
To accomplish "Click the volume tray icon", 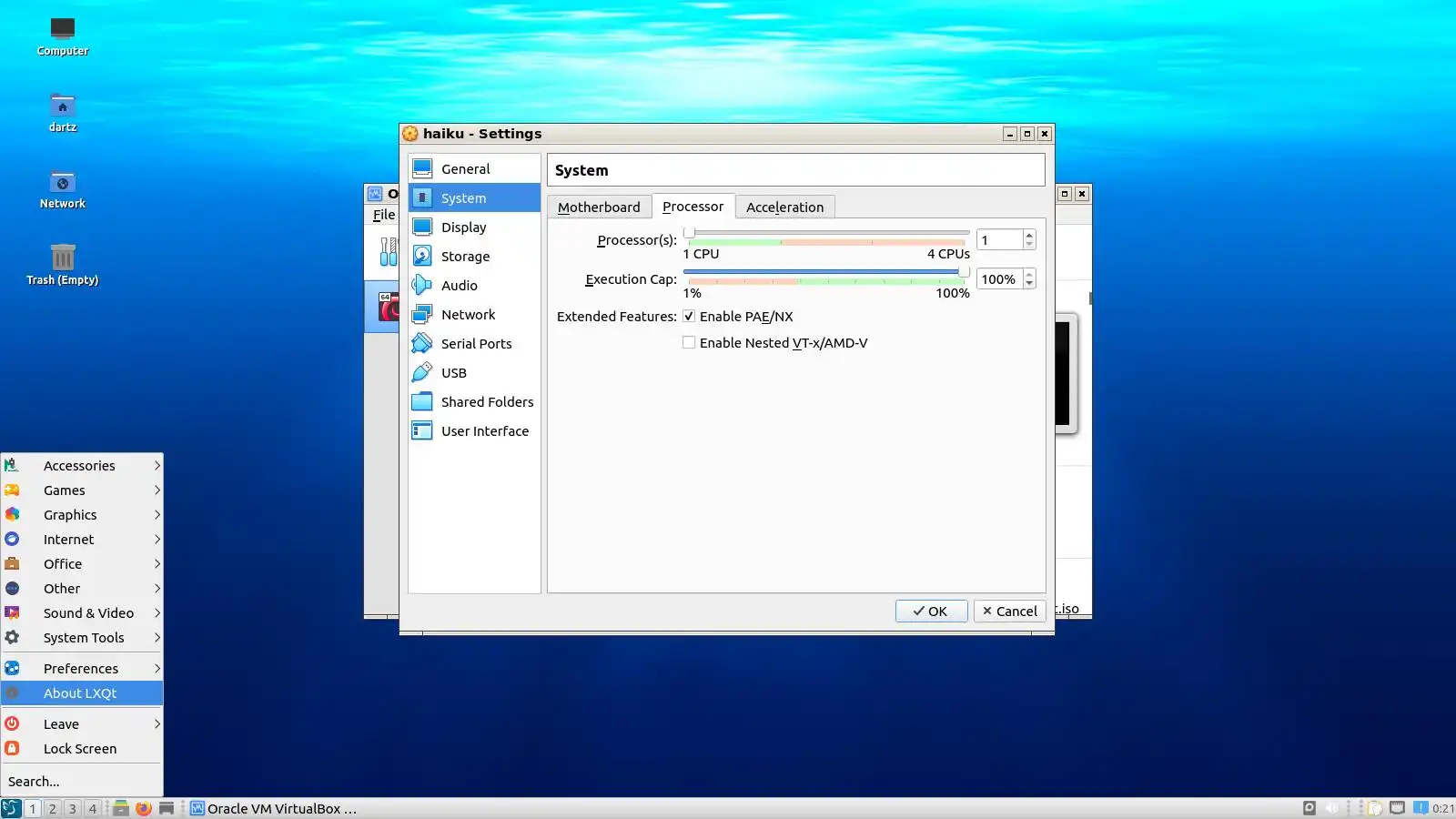I will point(1332,808).
